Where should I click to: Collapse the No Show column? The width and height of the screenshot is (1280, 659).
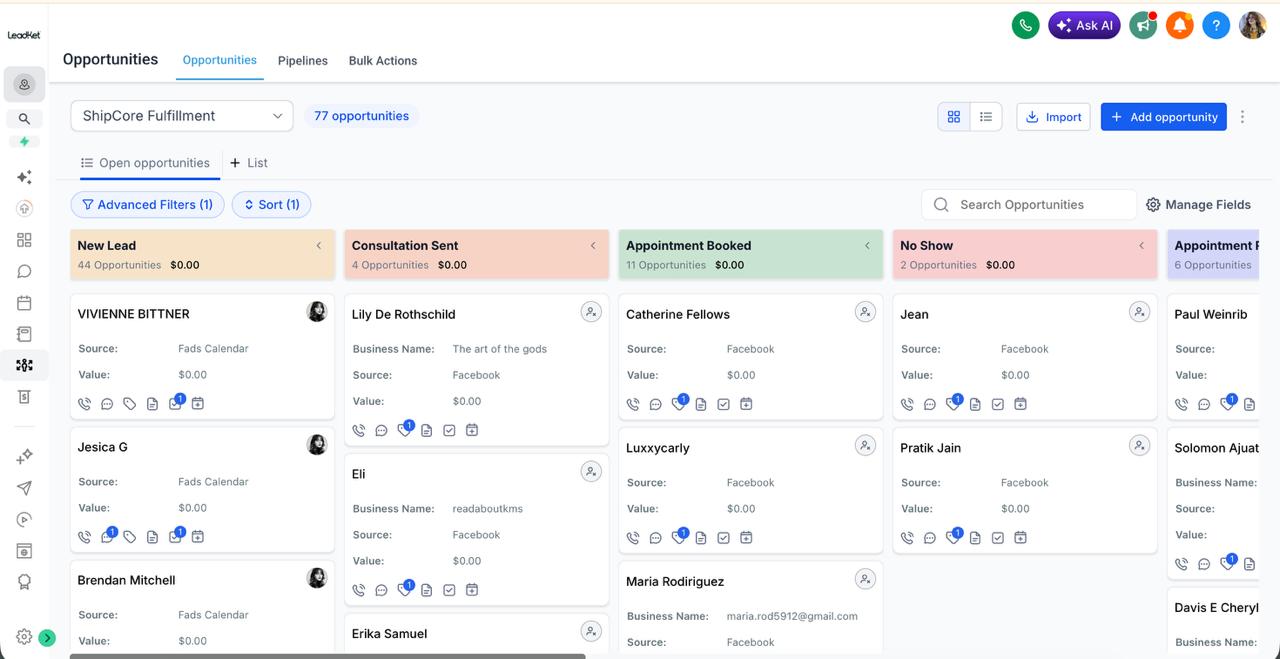click(x=1141, y=245)
